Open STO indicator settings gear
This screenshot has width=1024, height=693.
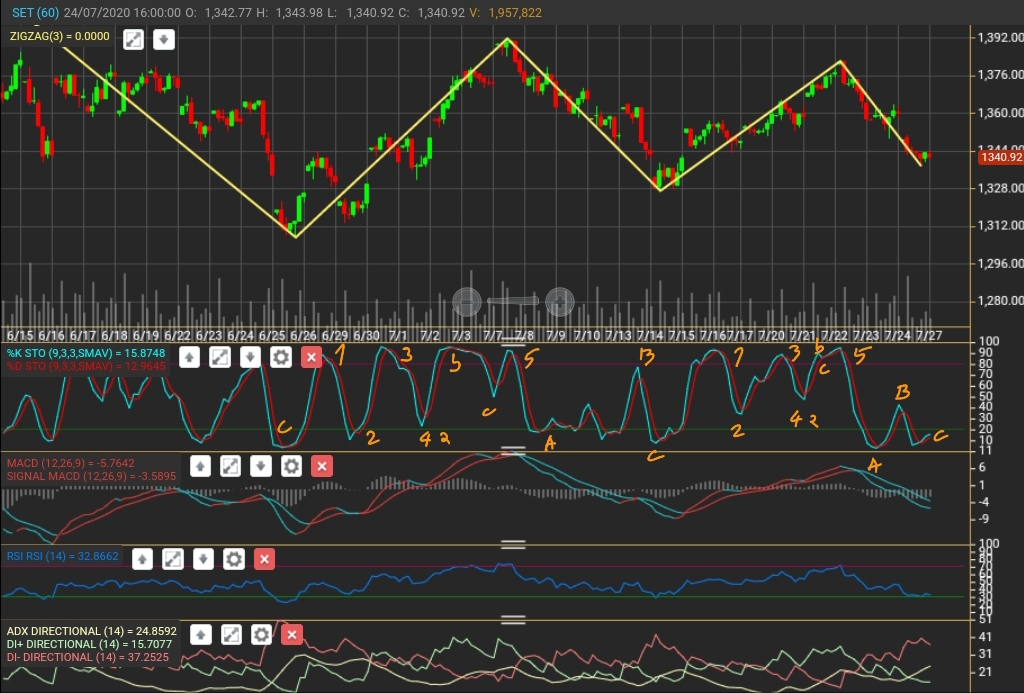coord(281,357)
